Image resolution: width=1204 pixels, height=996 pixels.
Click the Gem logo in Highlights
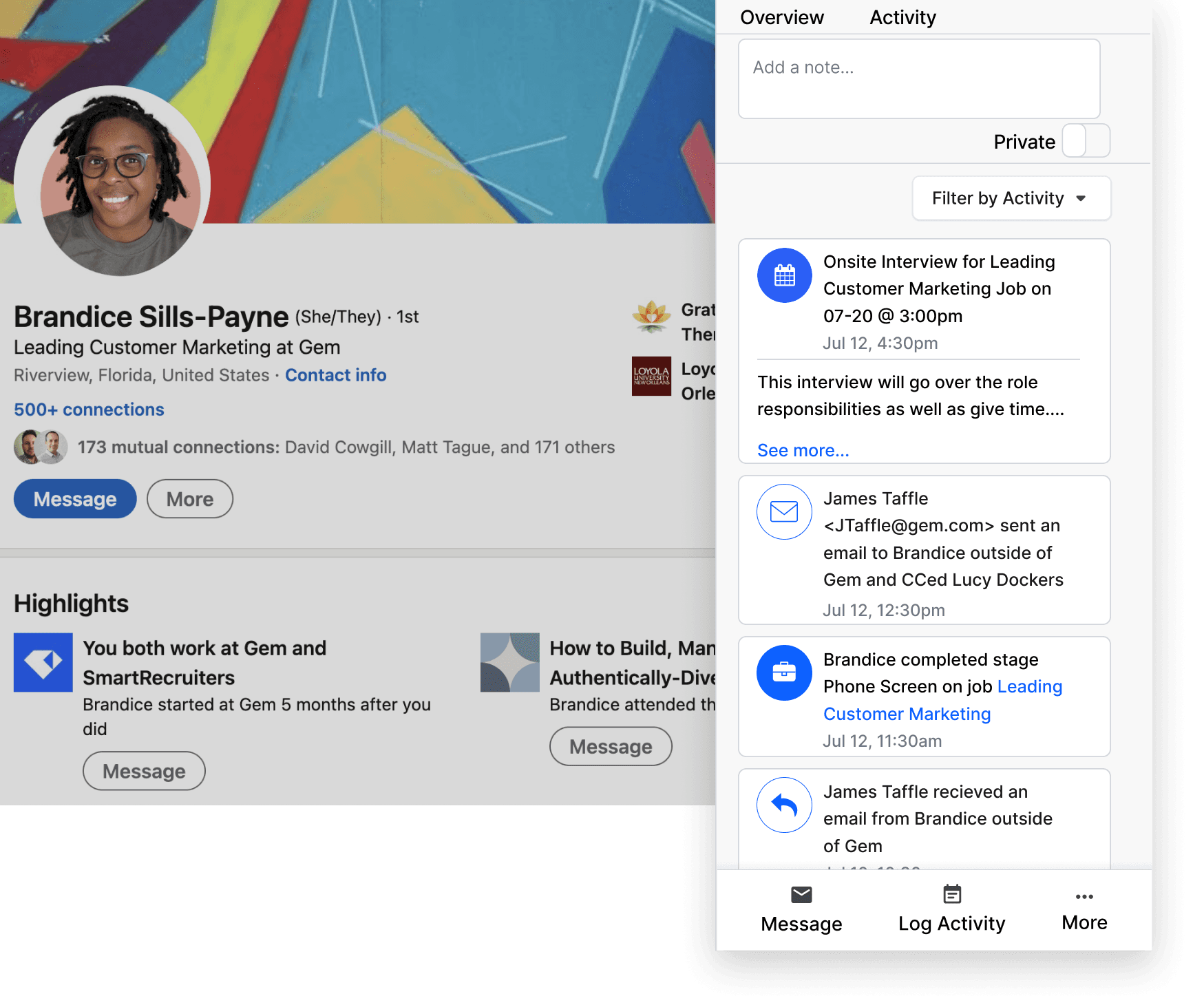[43, 662]
